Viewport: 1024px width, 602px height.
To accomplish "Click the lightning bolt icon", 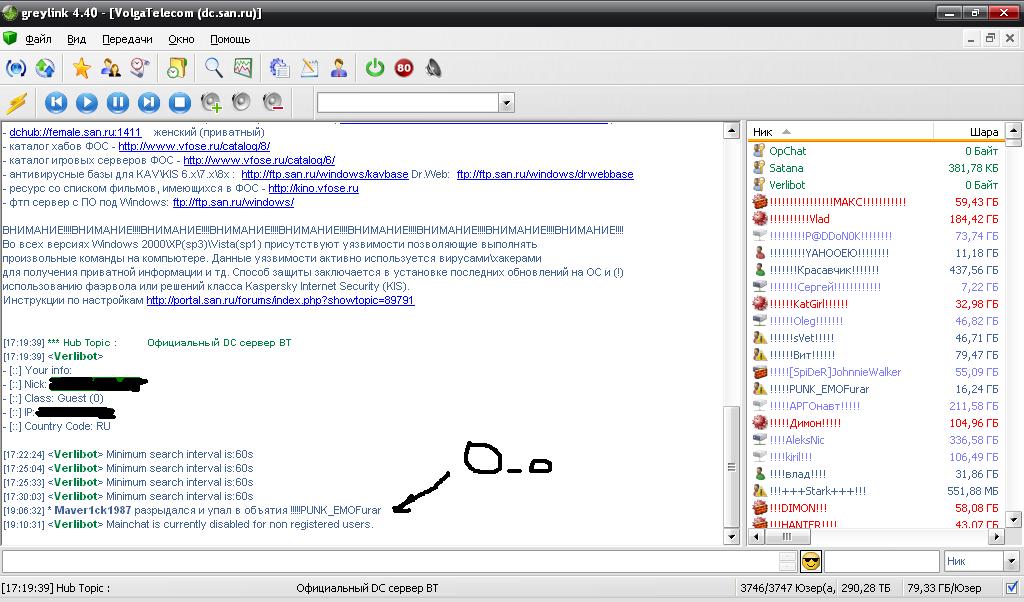I will (x=16, y=102).
